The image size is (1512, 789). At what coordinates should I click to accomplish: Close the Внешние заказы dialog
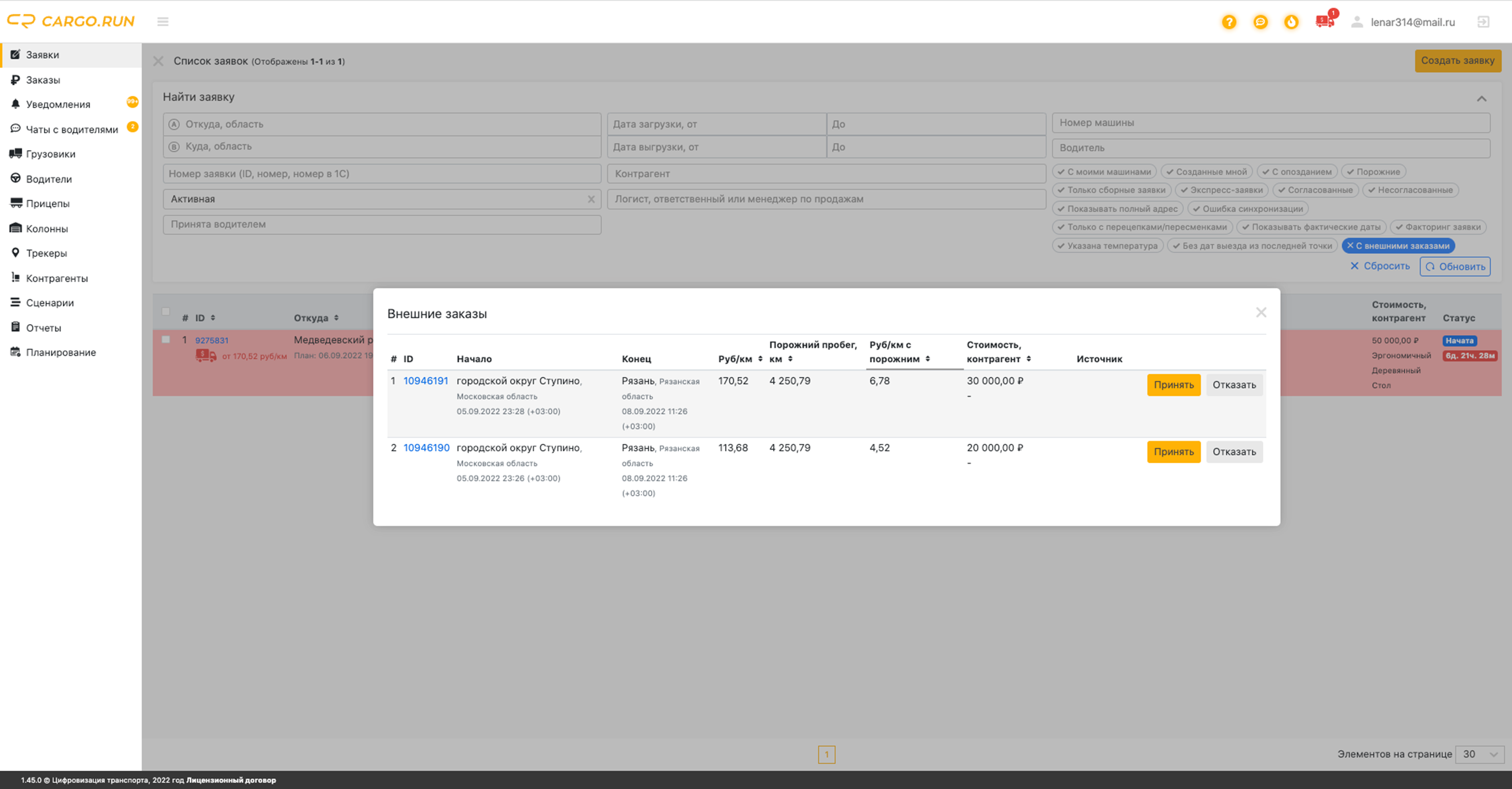click(x=1261, y=312)
